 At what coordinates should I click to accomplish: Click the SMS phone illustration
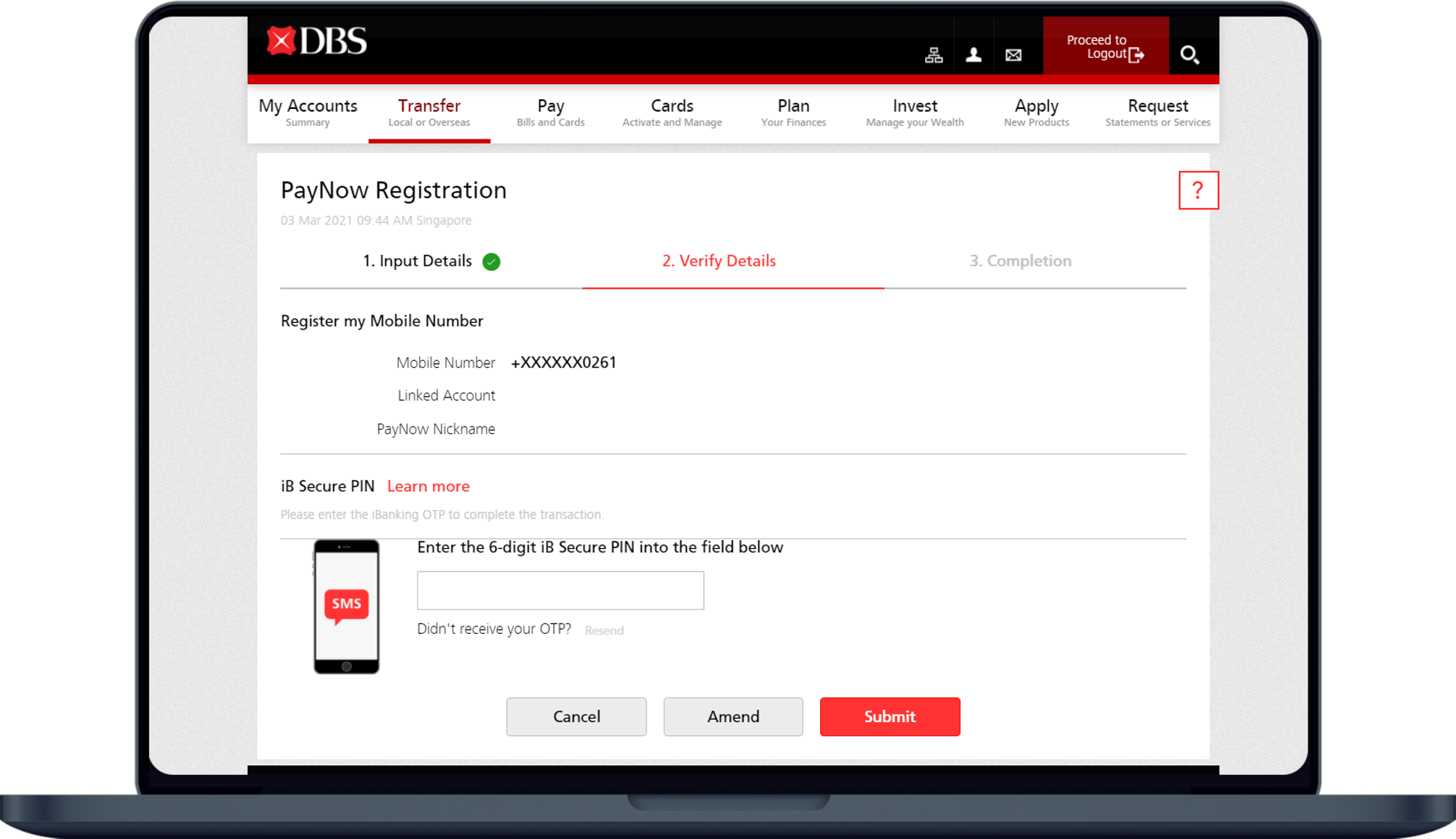[x=346, y=606]
